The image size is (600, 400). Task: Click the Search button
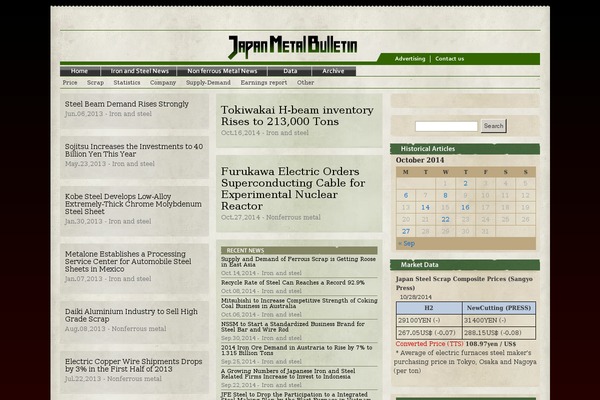[x=494, y=126]
